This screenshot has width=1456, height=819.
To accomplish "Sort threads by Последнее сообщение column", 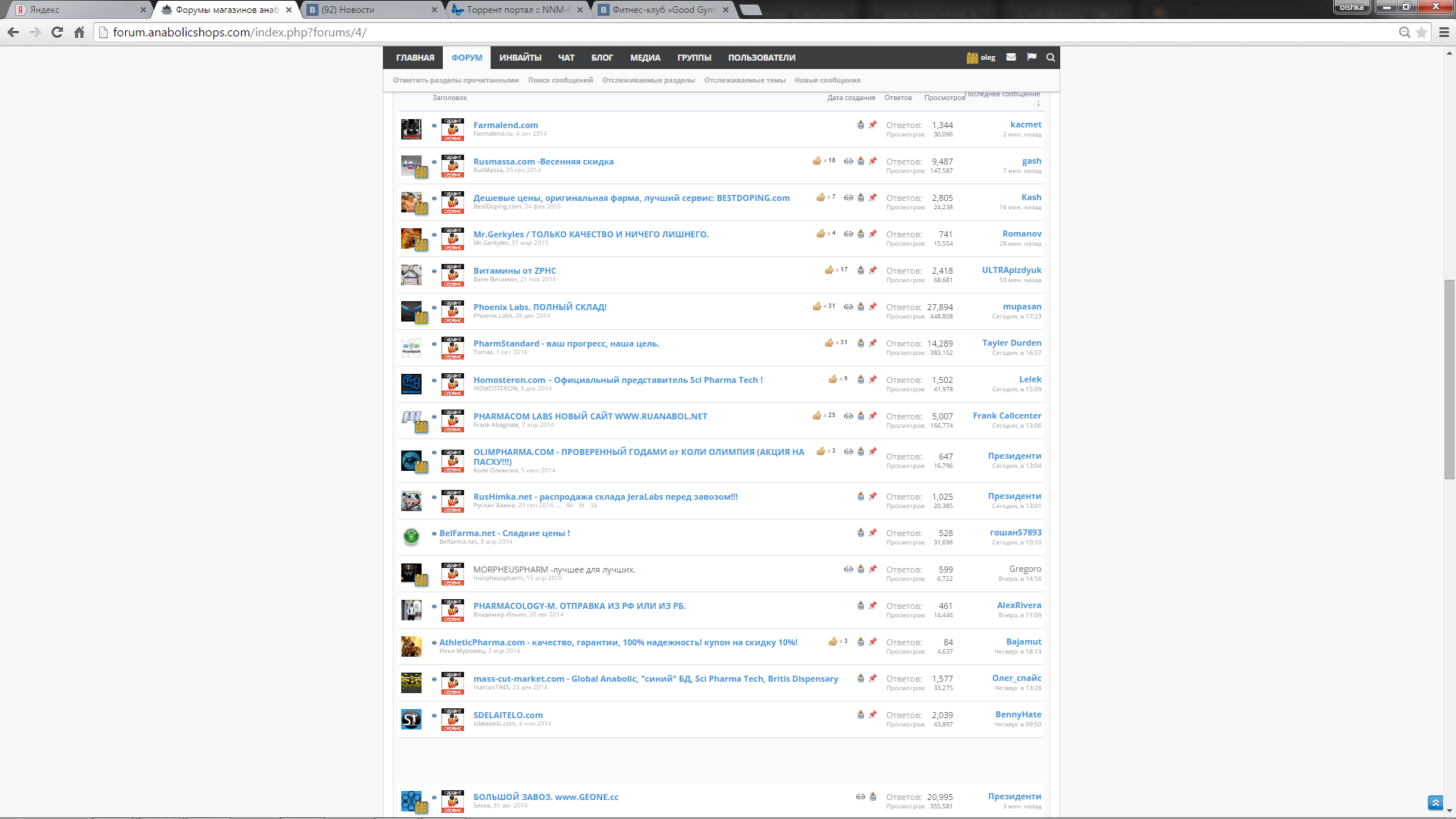I will coord(1003,94).
